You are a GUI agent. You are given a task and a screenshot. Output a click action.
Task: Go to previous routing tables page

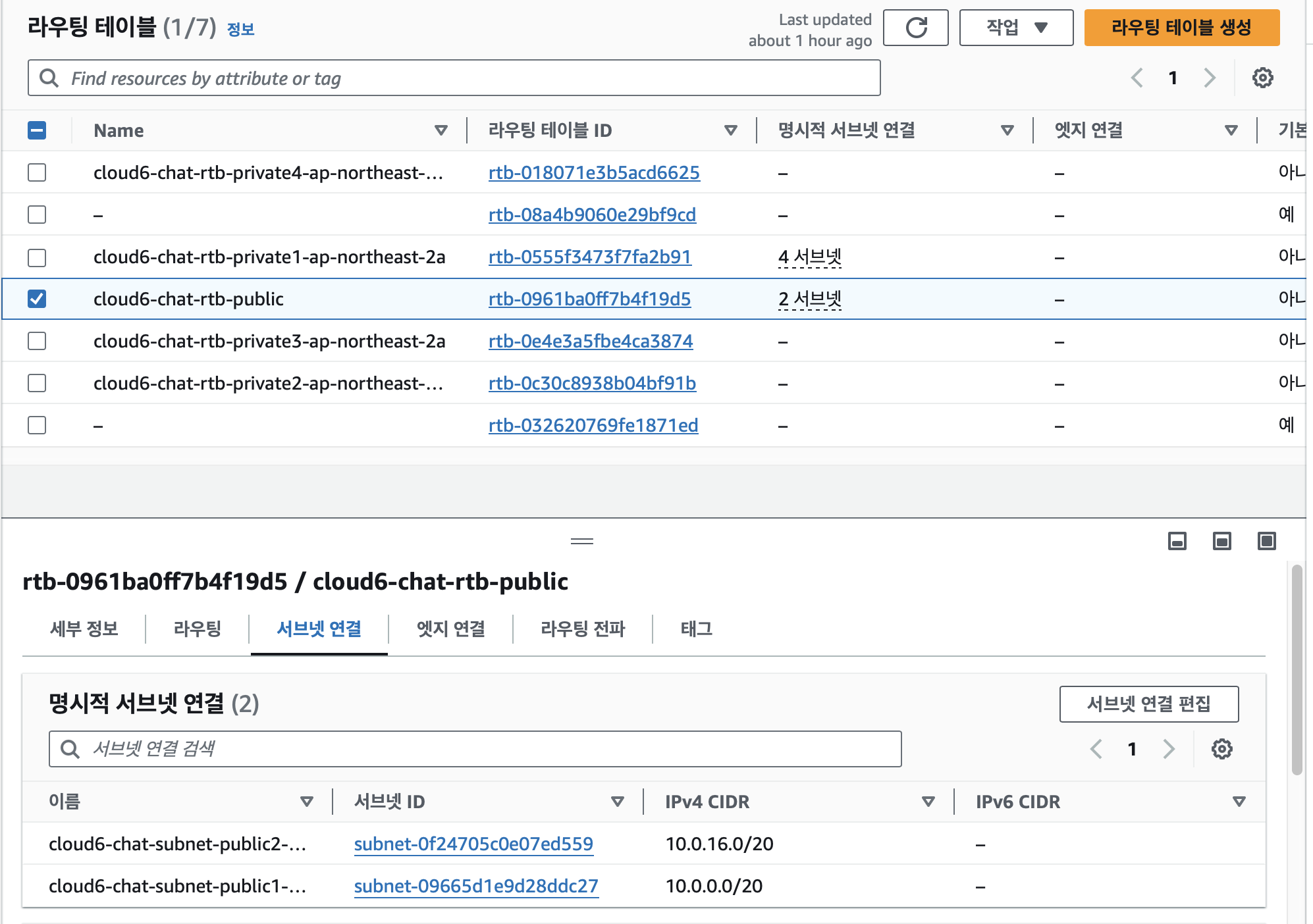tap(1137, 78)
